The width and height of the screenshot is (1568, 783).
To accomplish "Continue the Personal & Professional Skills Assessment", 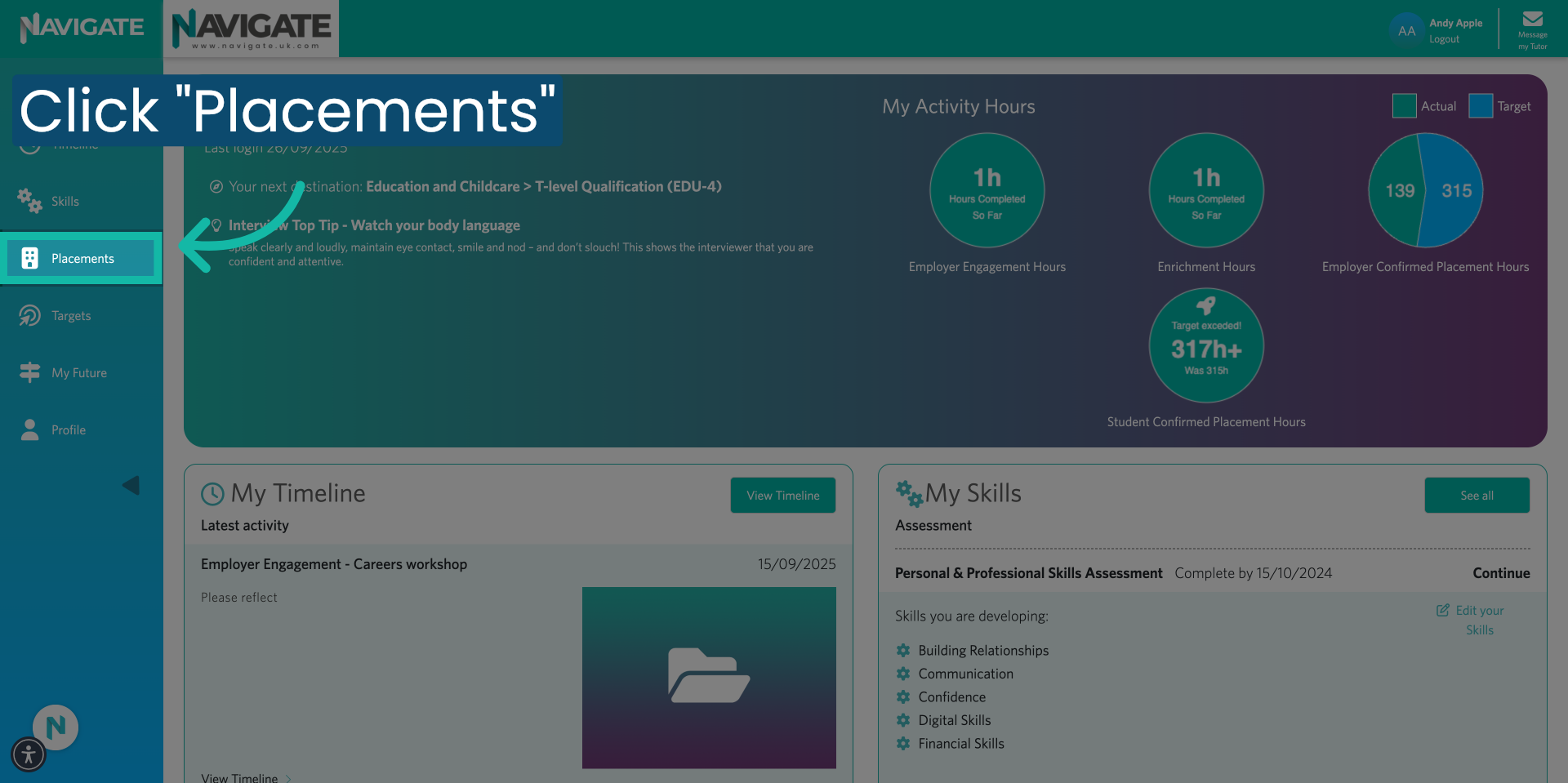I will click(x=1501, y=572).
